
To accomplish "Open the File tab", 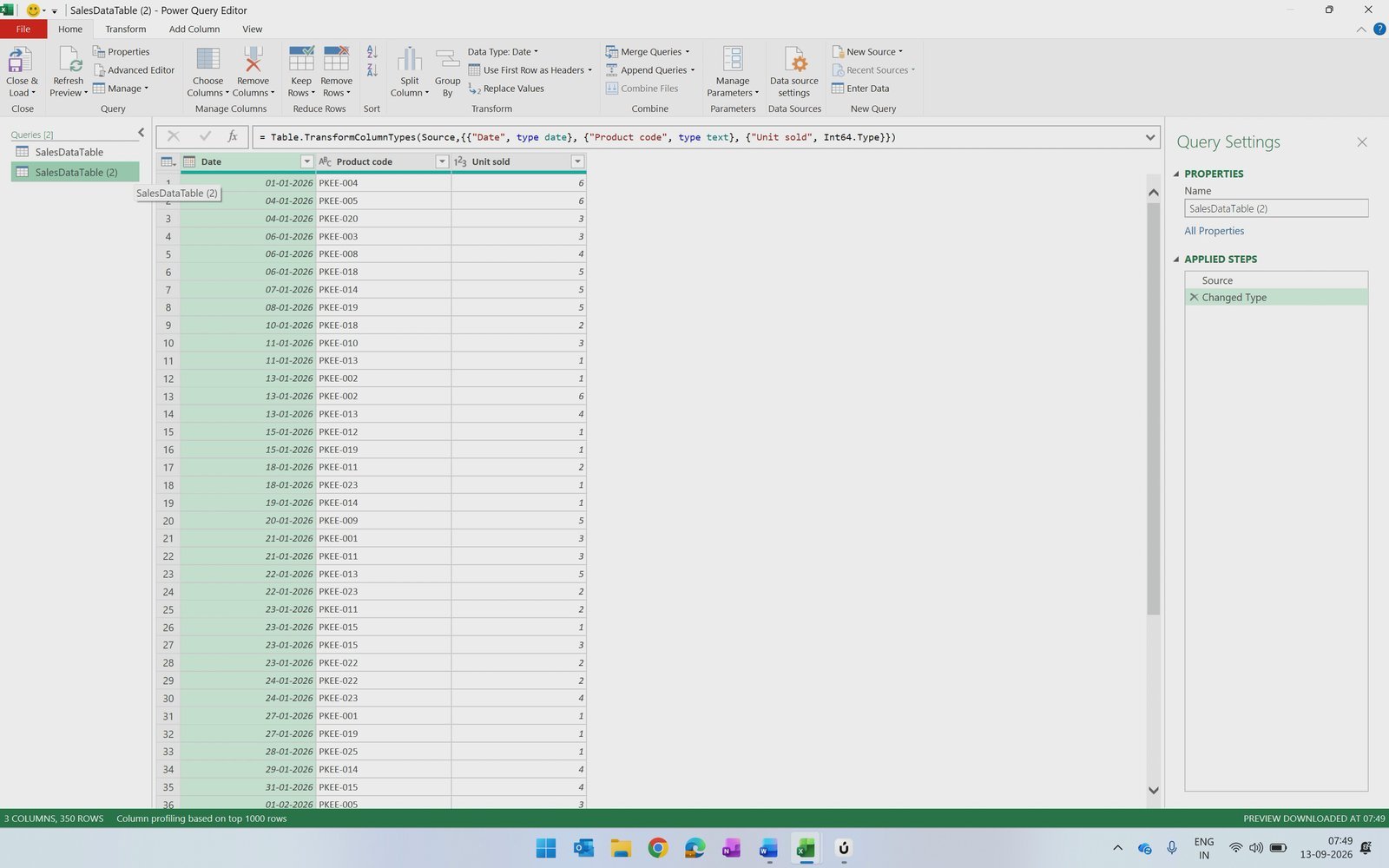I will click(x=23, y=30).
